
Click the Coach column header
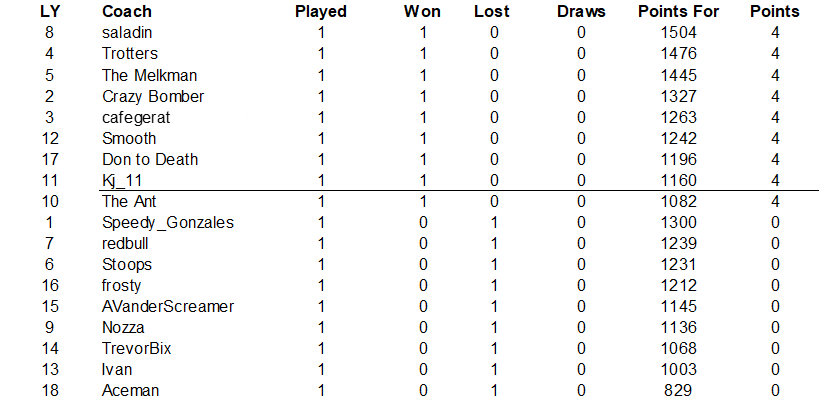[x=127, y=12]
